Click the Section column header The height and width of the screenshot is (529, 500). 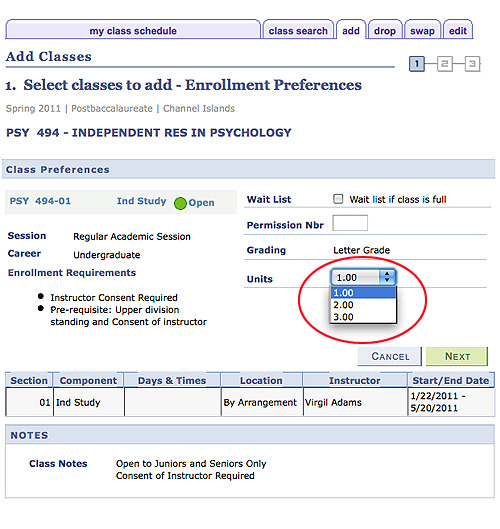coord(29,380)
